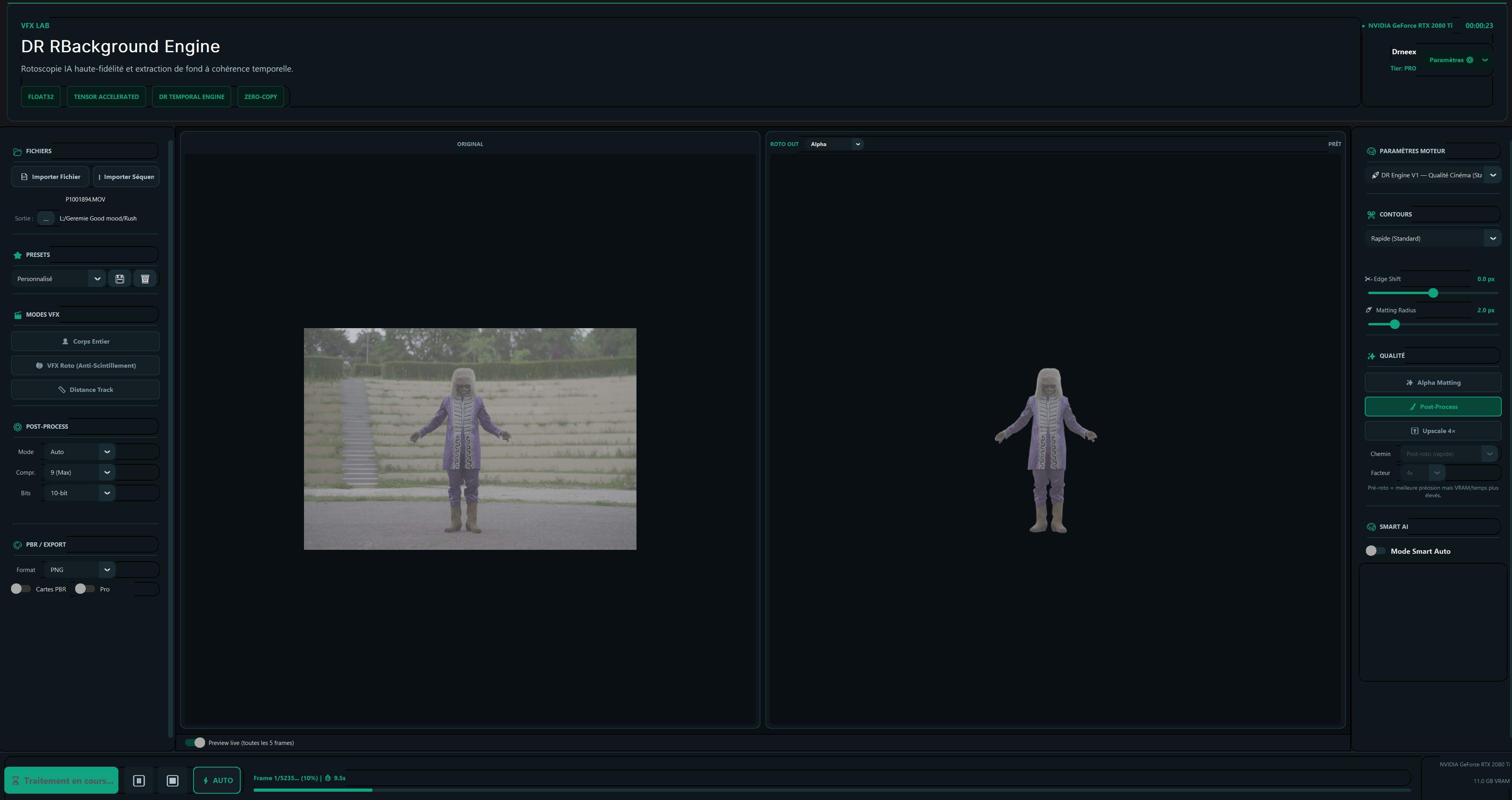1512x800 pixels.
Task: Click the Modes VFX clapperboard icon
Action: coord(17,315)
